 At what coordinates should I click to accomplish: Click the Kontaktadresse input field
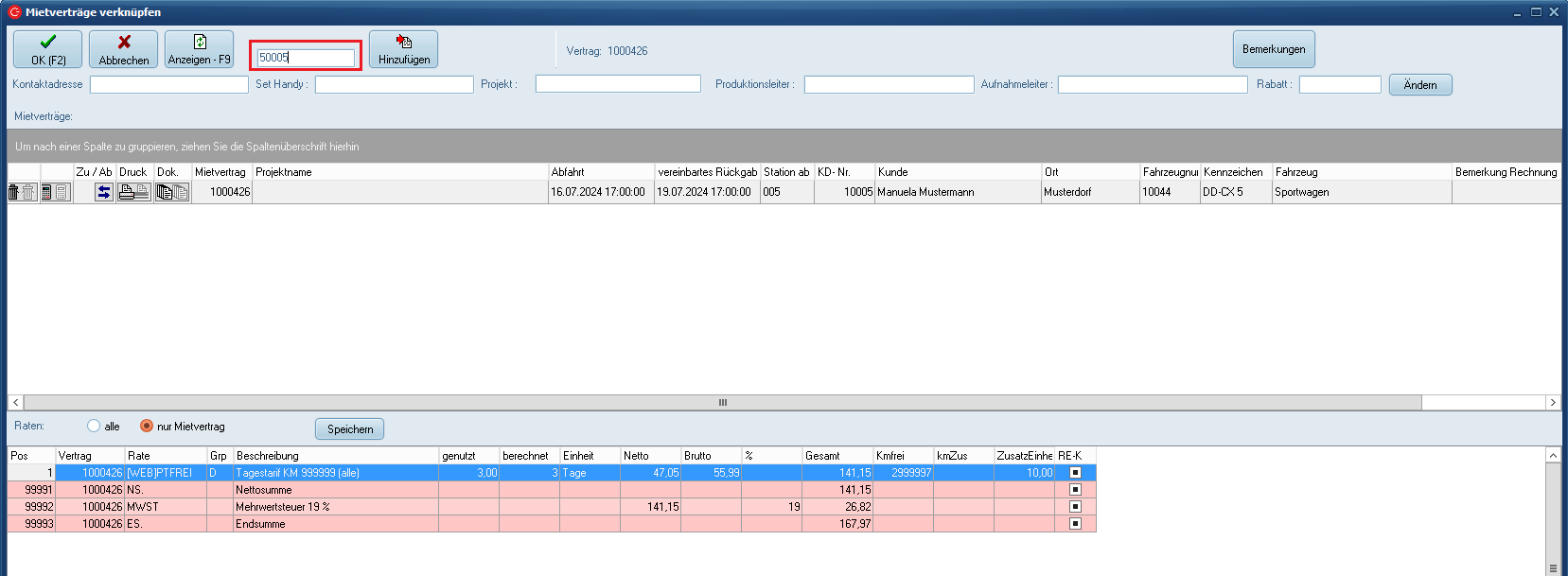tap(168, 85)
